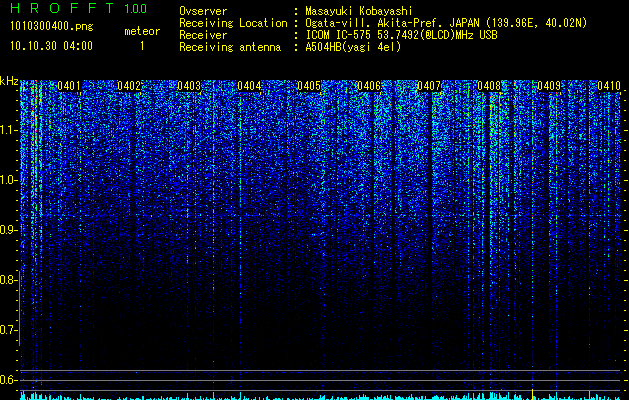Viewport: 629px width, 400px height.
Task: Click the Ovserver label
Action: pyautogui.click(x=203, y=11)
